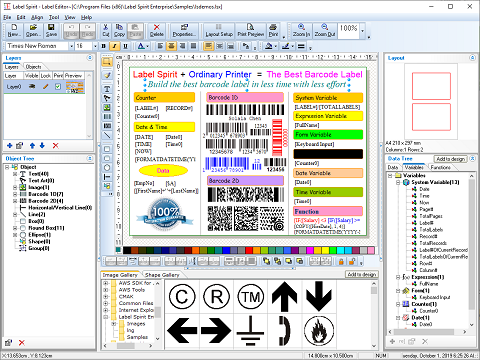The width and height of the screenshot is (480, 360).
Task: Open the font name dropdown
Action: [x=71, y=46]
